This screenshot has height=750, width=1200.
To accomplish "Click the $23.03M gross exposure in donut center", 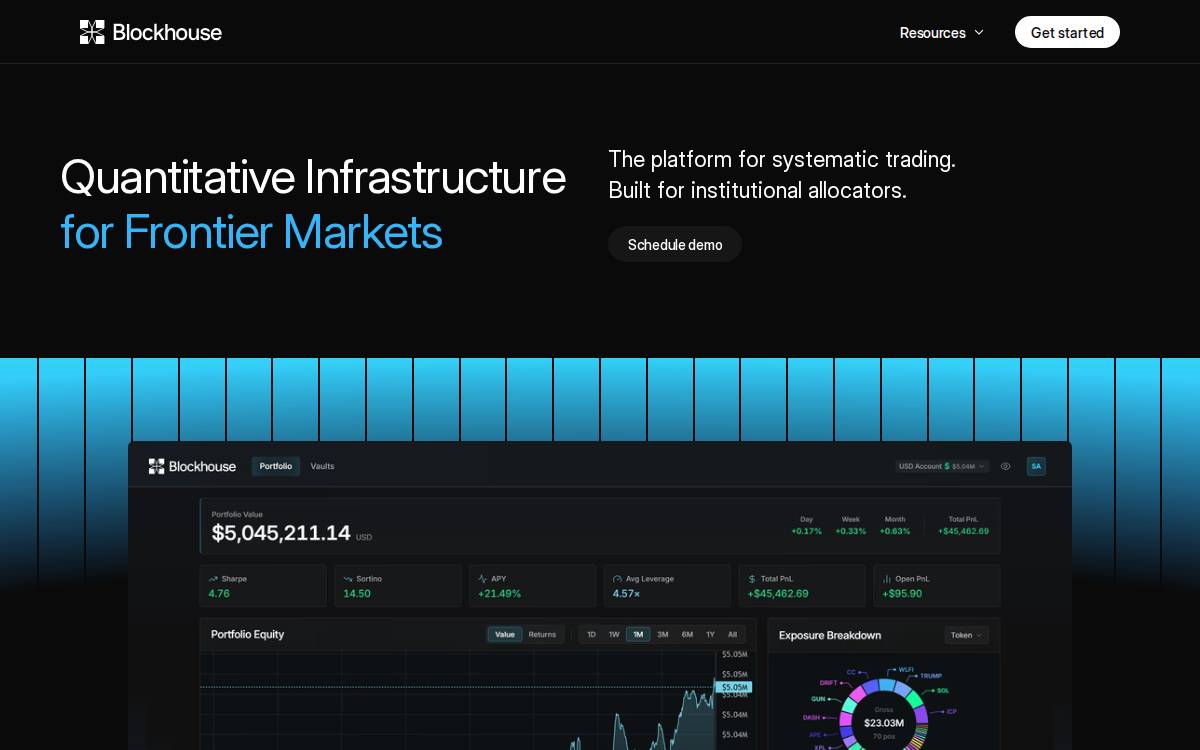I will [x=884, y=722].
